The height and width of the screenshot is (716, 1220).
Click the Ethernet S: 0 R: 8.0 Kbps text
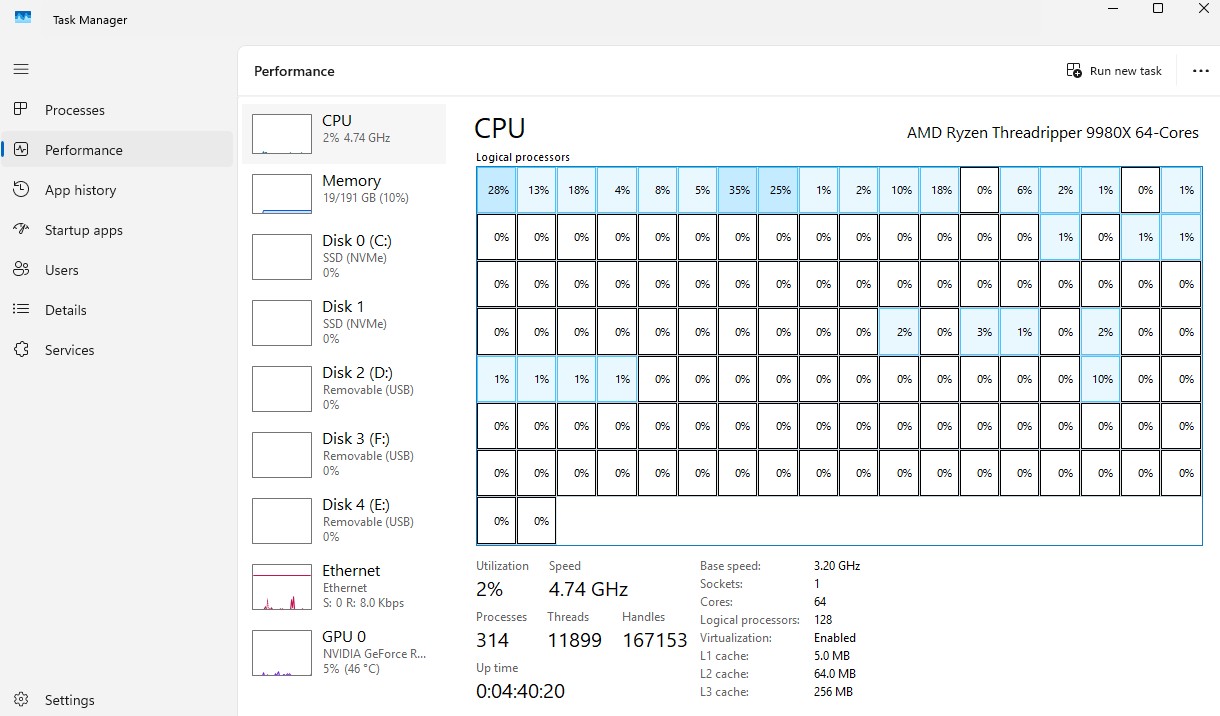[x=363, y=603]
